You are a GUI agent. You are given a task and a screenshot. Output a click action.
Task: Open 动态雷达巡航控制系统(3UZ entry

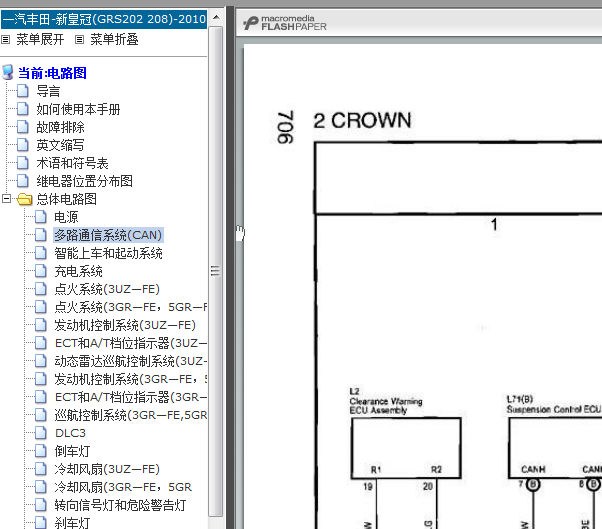click(131, 361)
